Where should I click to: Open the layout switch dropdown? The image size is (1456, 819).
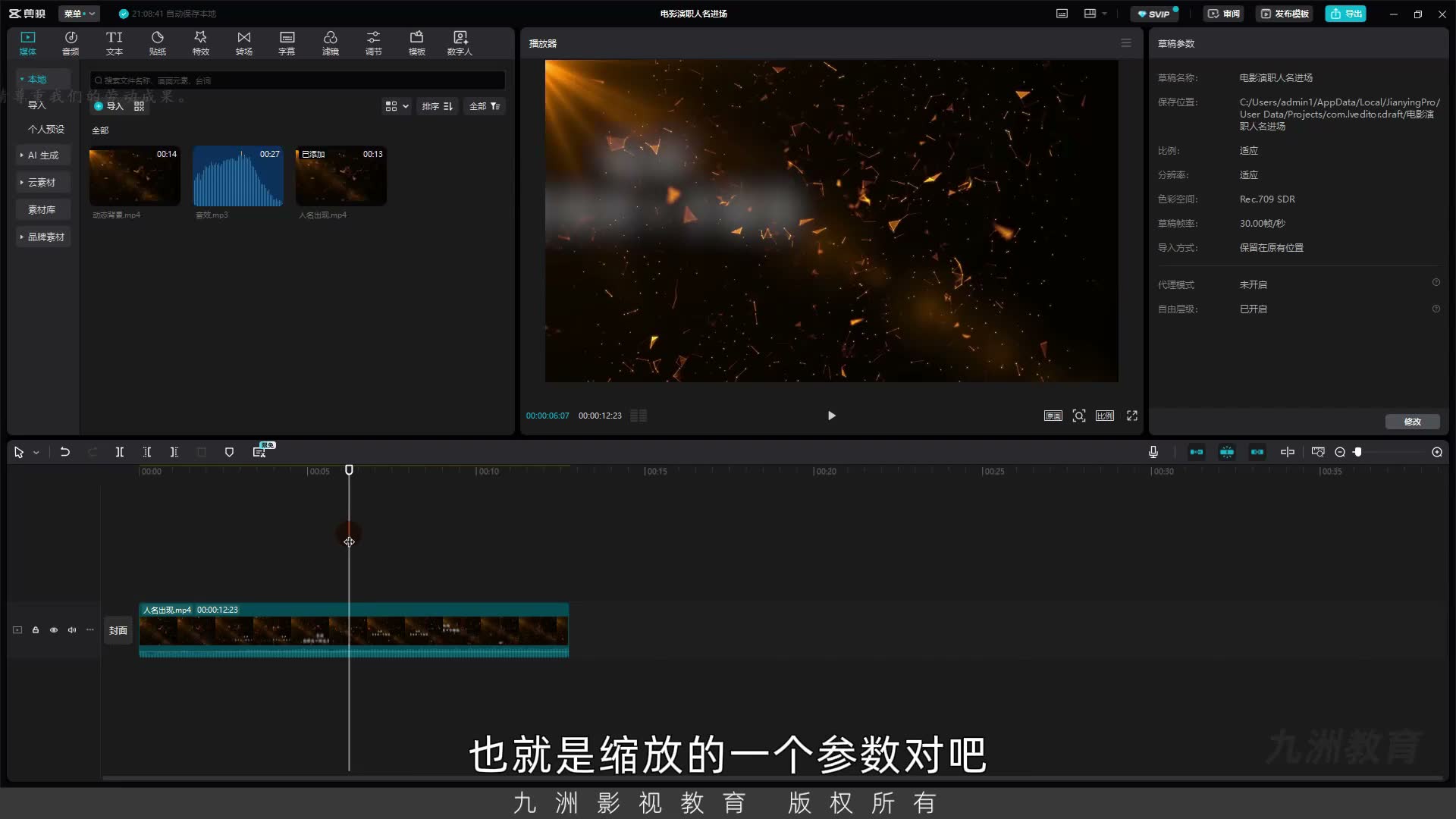[x=1095, y=14]
